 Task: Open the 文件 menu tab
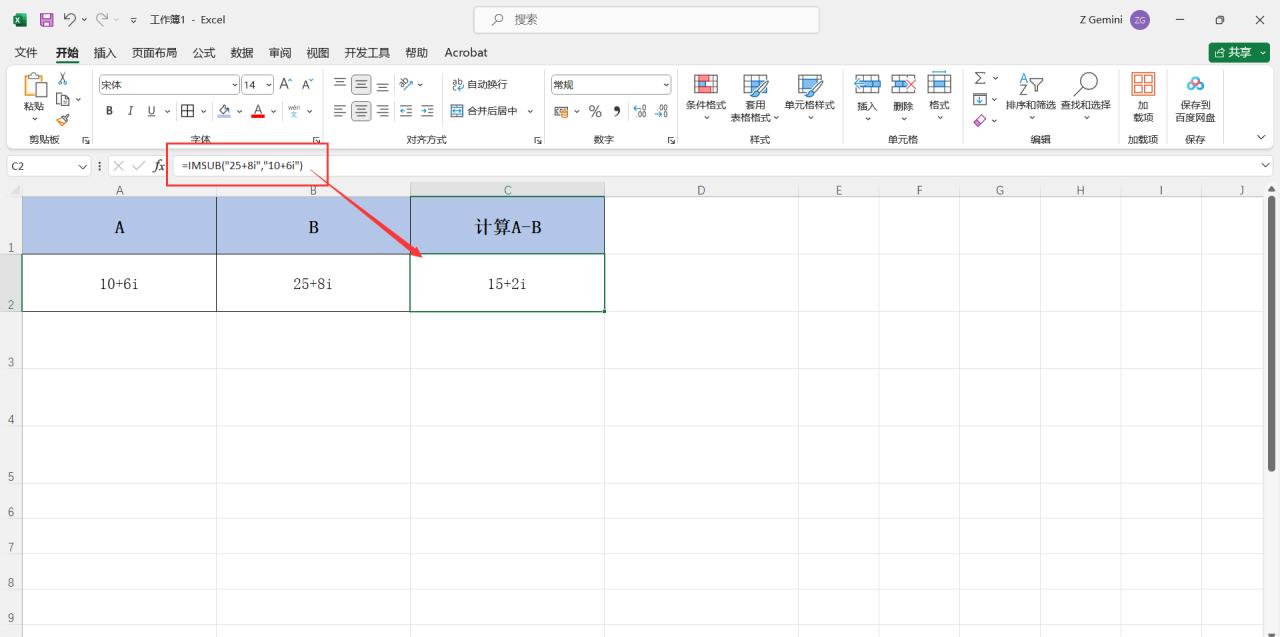26,53
